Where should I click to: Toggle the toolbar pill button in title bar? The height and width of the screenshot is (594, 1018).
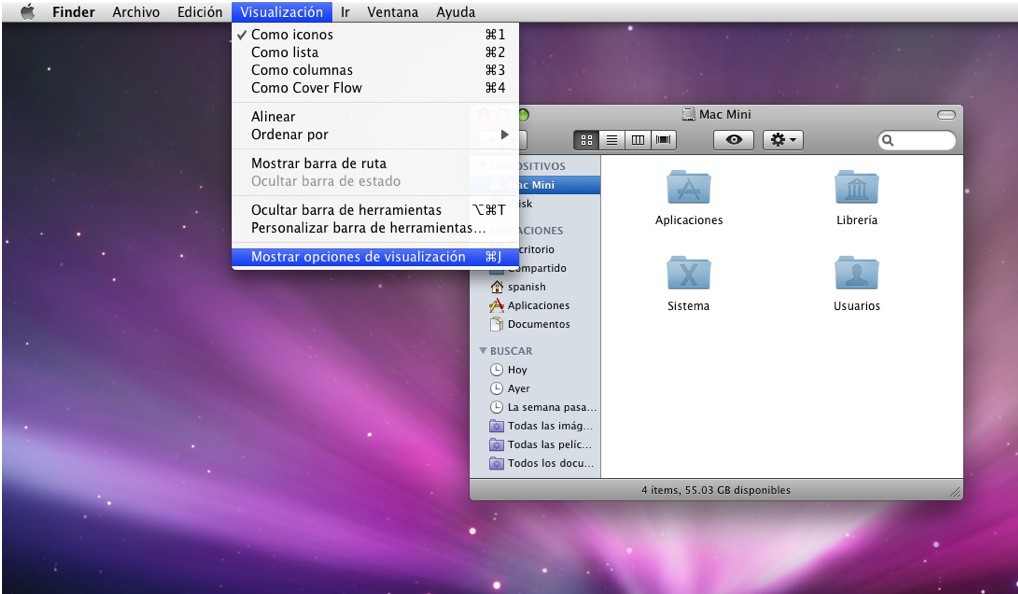pos(946,115)
